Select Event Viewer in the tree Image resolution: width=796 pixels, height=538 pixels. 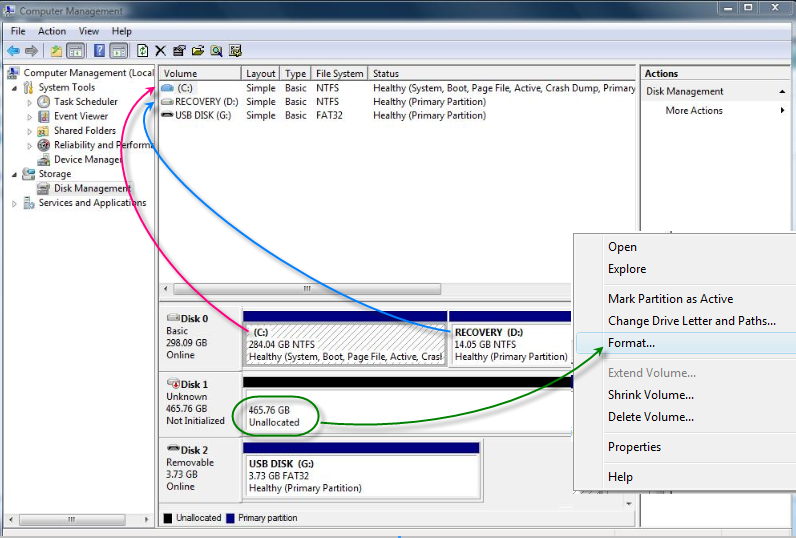coord(80,116)
